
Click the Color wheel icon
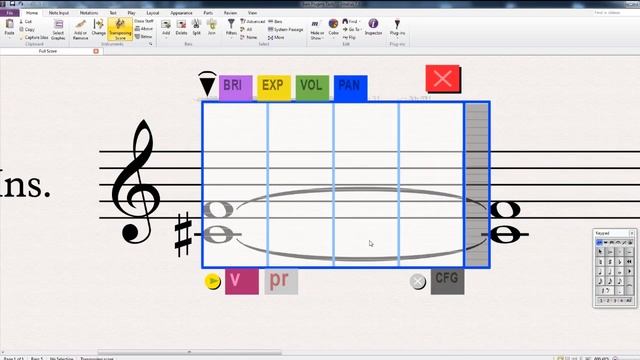(x=333, y=24)
